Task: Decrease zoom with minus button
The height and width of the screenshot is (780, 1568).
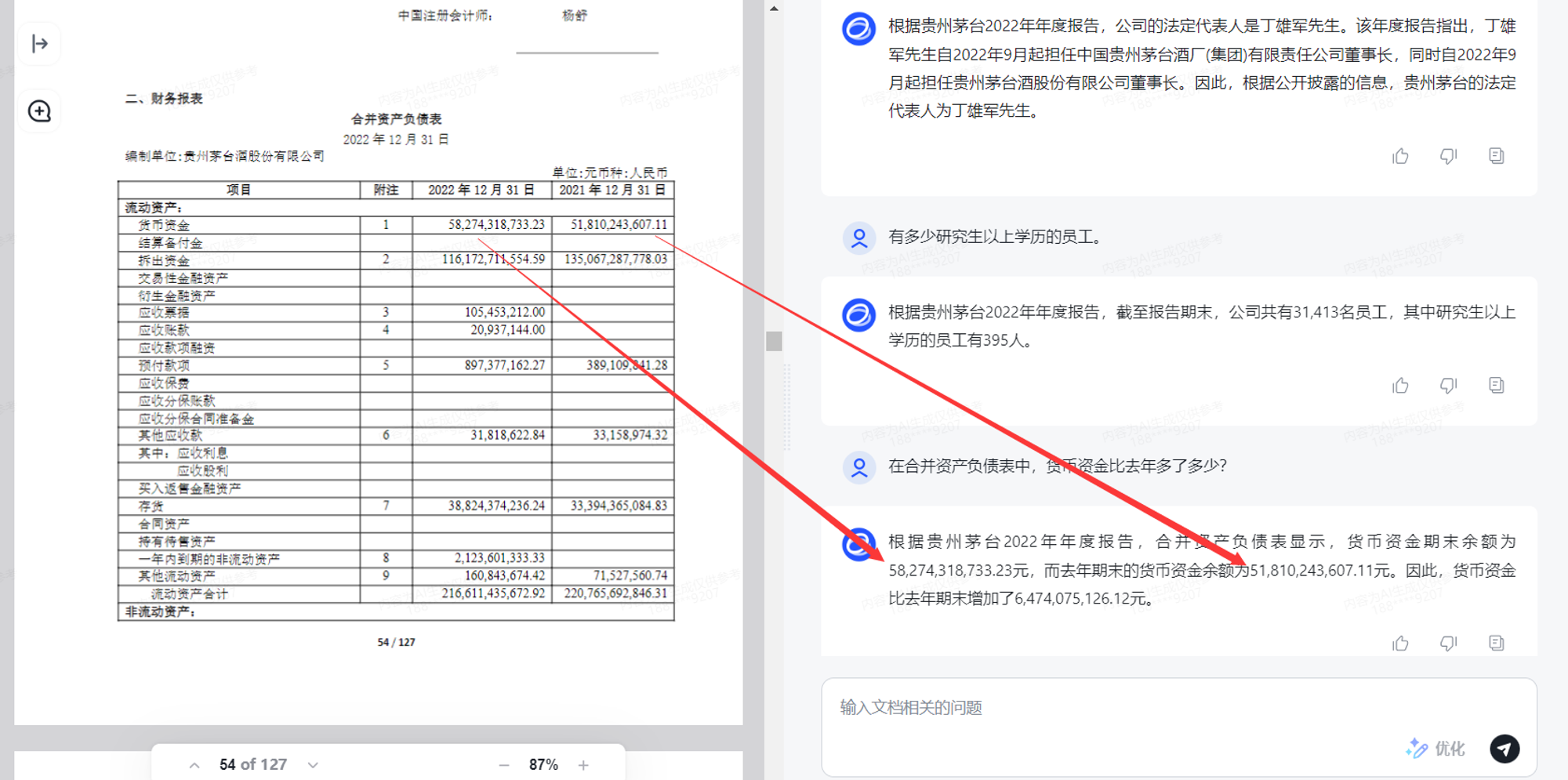Action: pyautogui.click(x=504, y=765)
